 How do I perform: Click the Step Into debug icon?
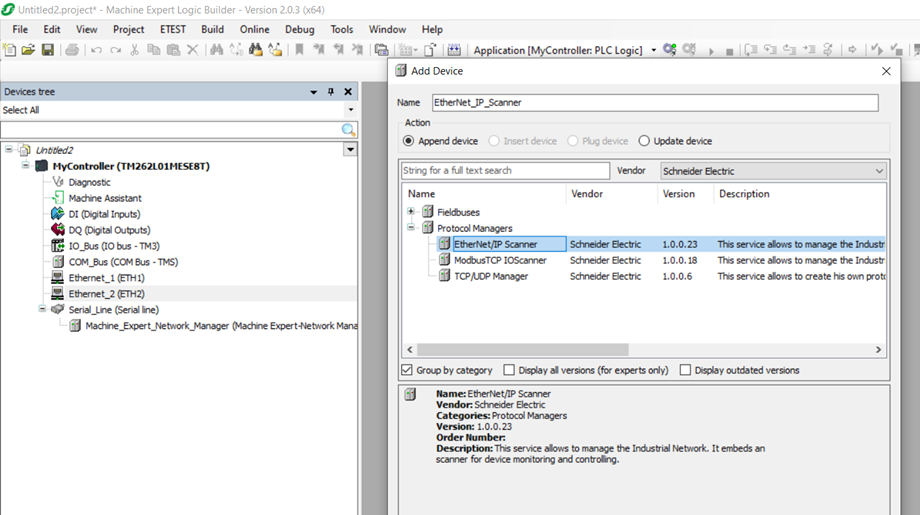[x=770, y=50]
